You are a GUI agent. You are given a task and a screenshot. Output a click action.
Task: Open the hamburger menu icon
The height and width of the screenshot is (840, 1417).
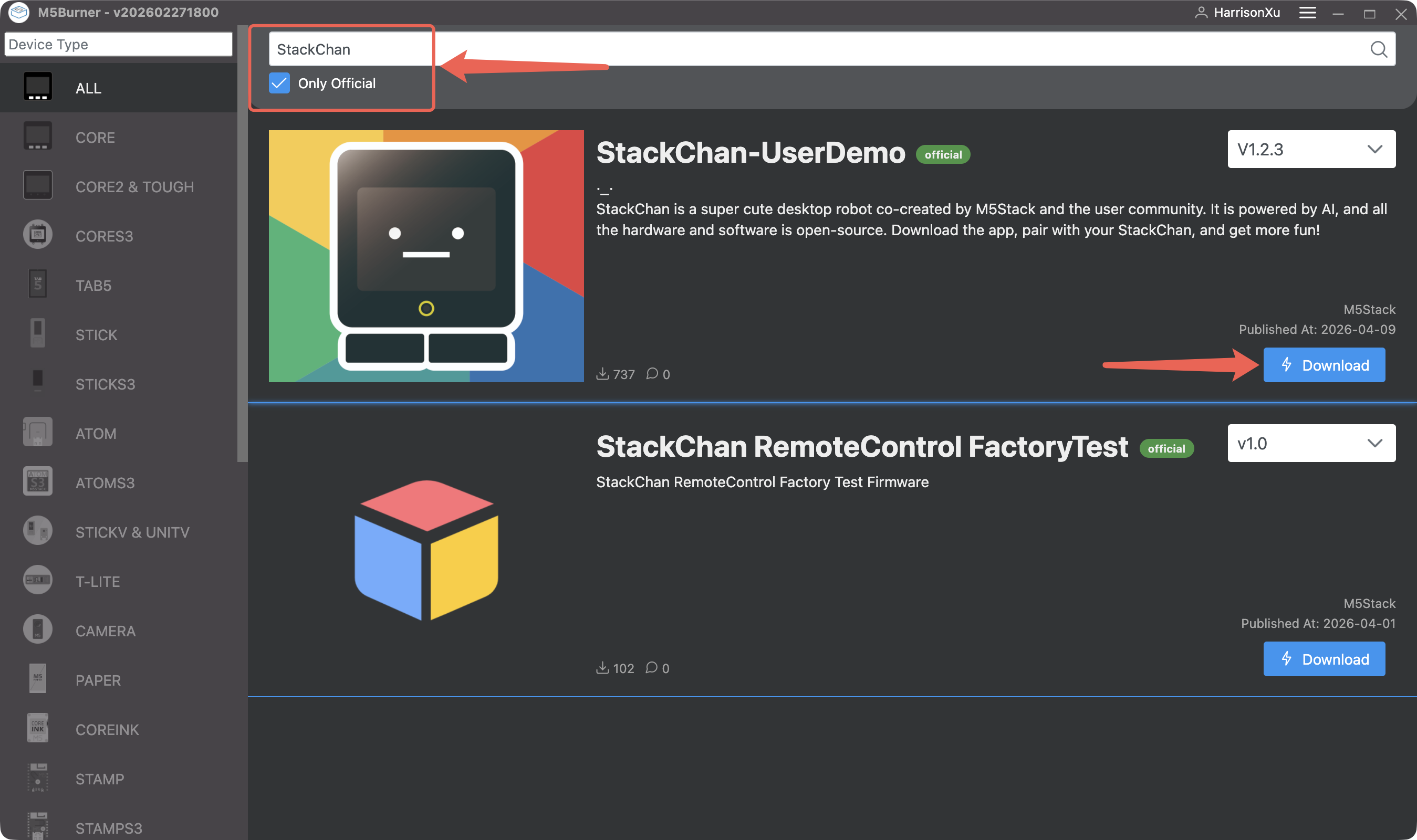[x=1307, y=13]
